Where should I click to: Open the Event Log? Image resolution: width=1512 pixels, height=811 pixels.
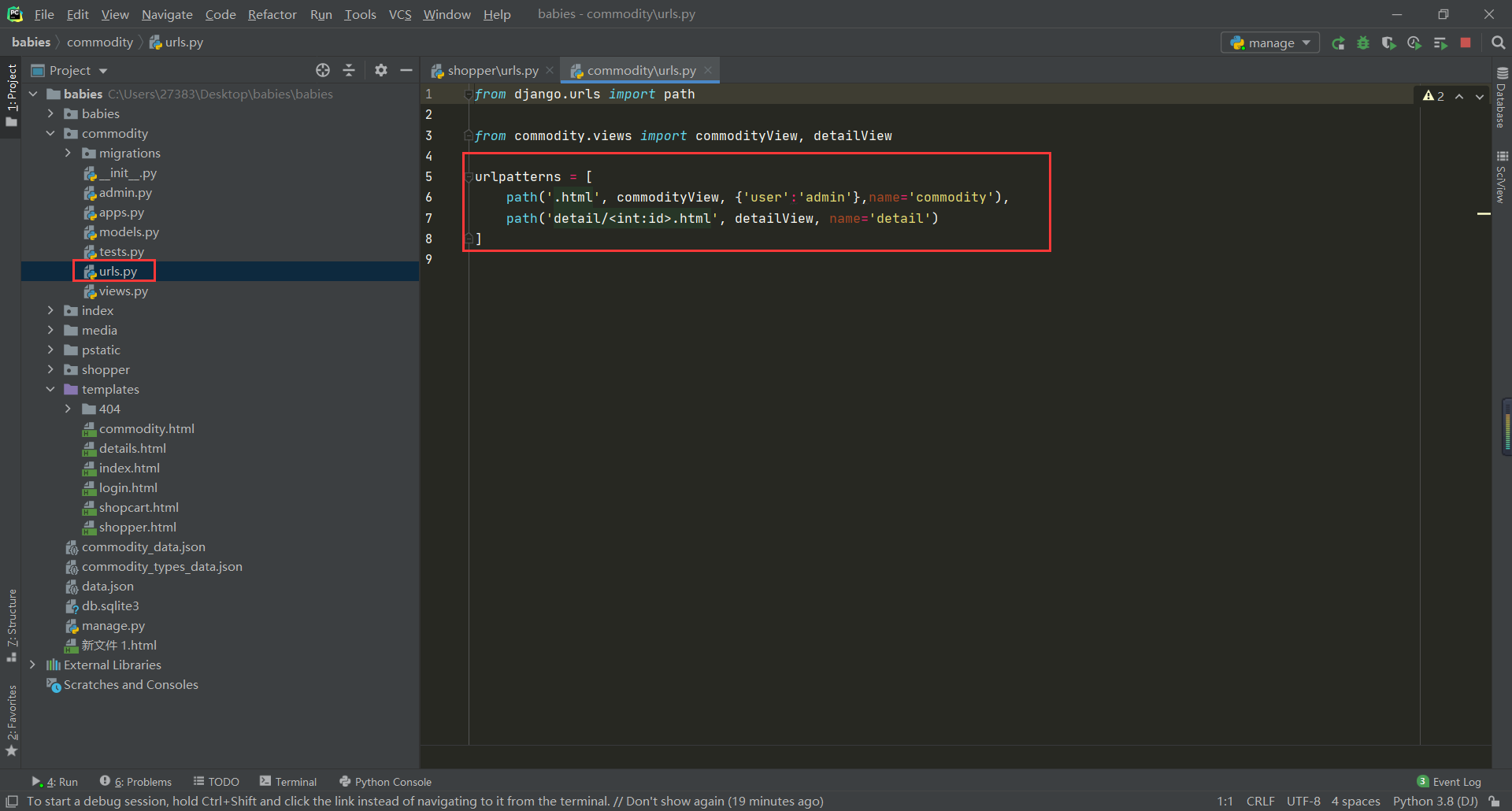(1449, 782)
